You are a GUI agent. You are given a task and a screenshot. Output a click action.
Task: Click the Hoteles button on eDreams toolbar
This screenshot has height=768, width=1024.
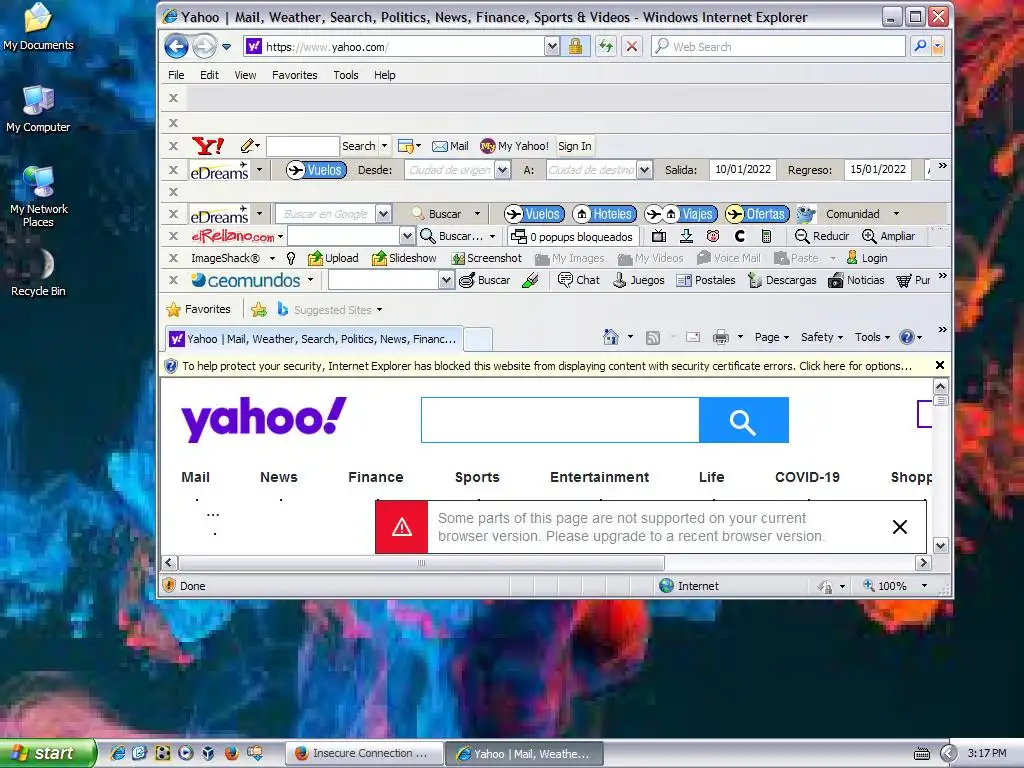[x=605, y=214]
